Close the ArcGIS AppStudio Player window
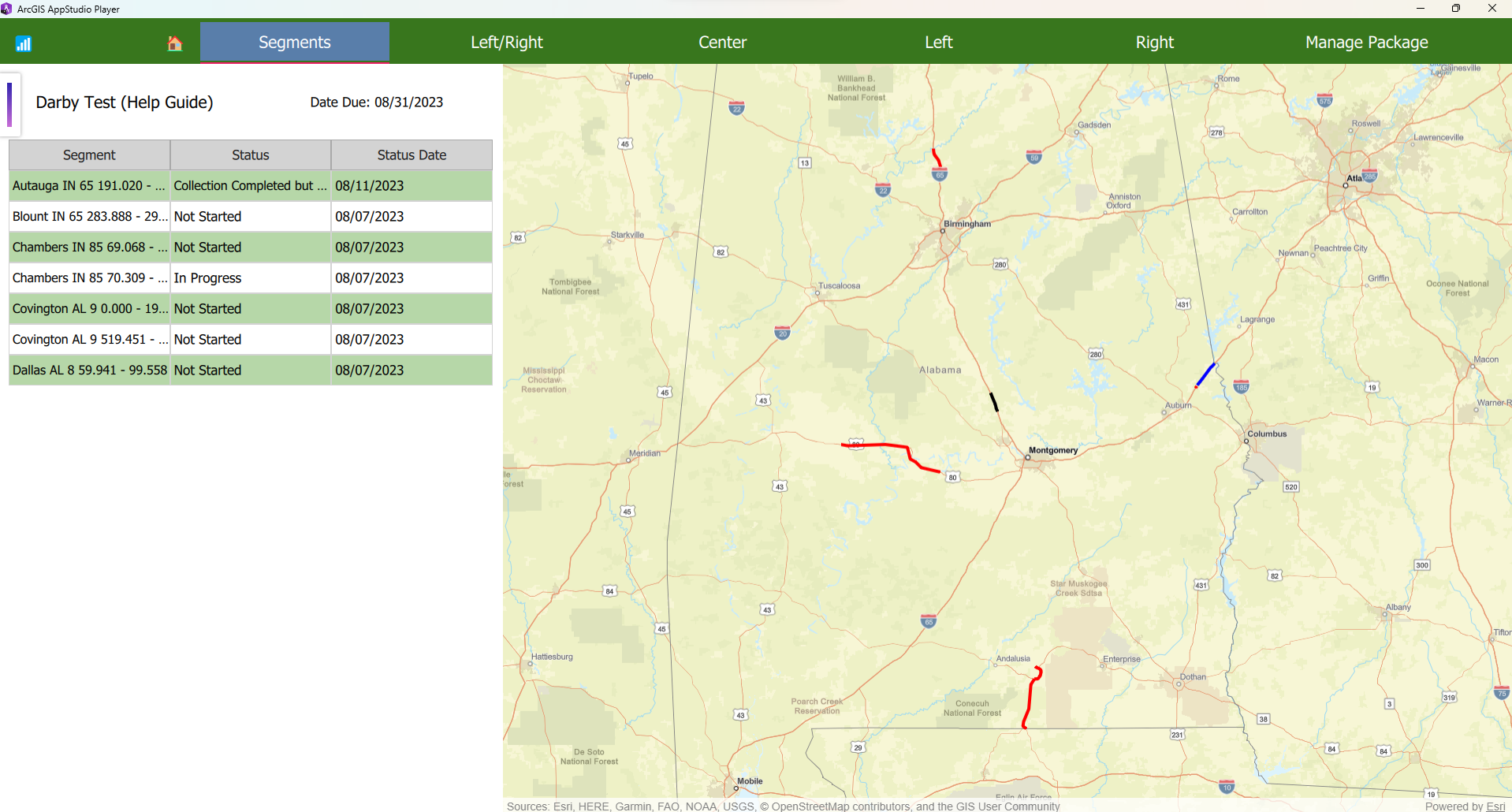The height and width of the screenshot is (812, 1512). click(1492, 9)
